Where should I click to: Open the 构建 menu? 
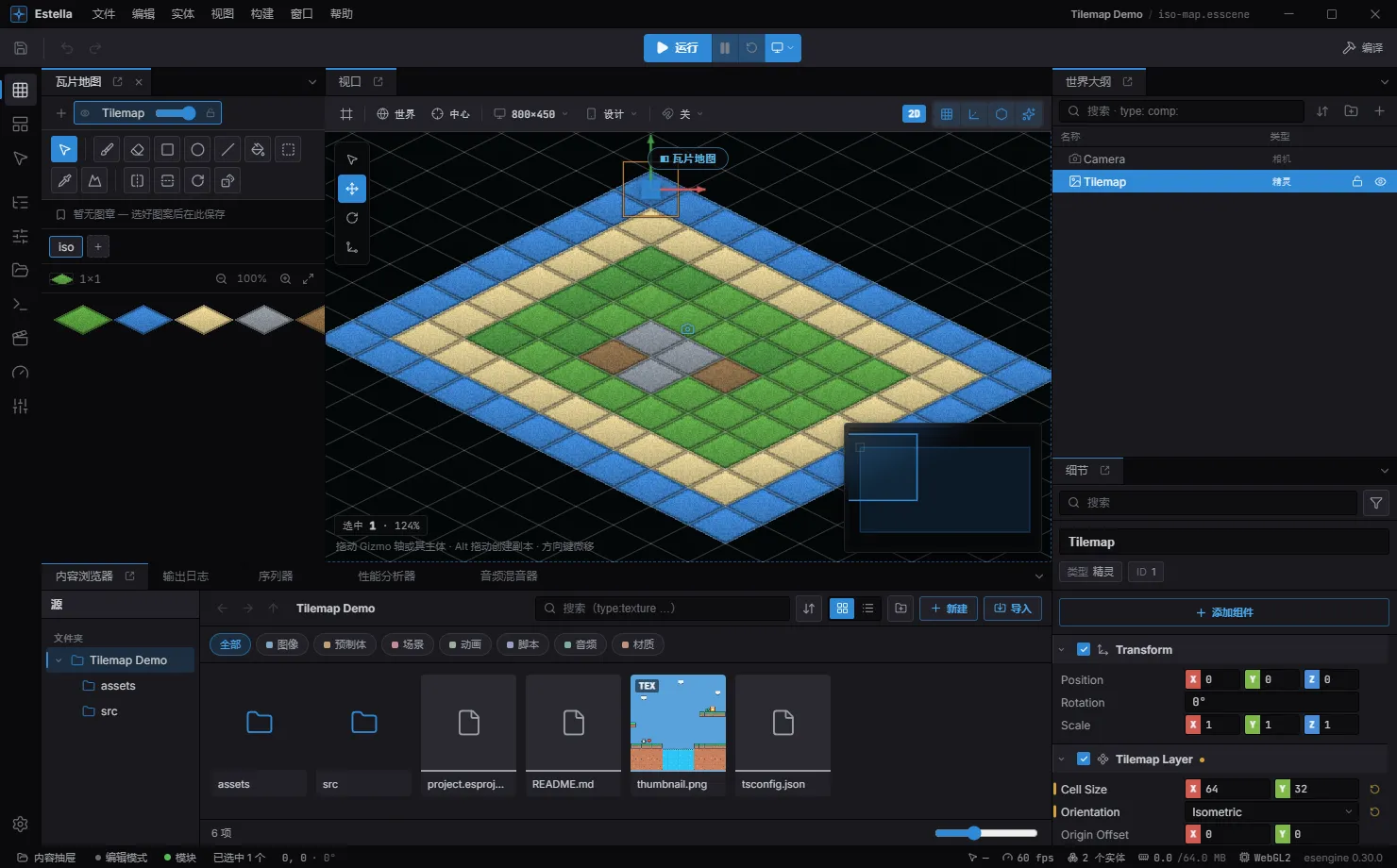(262, 14)
